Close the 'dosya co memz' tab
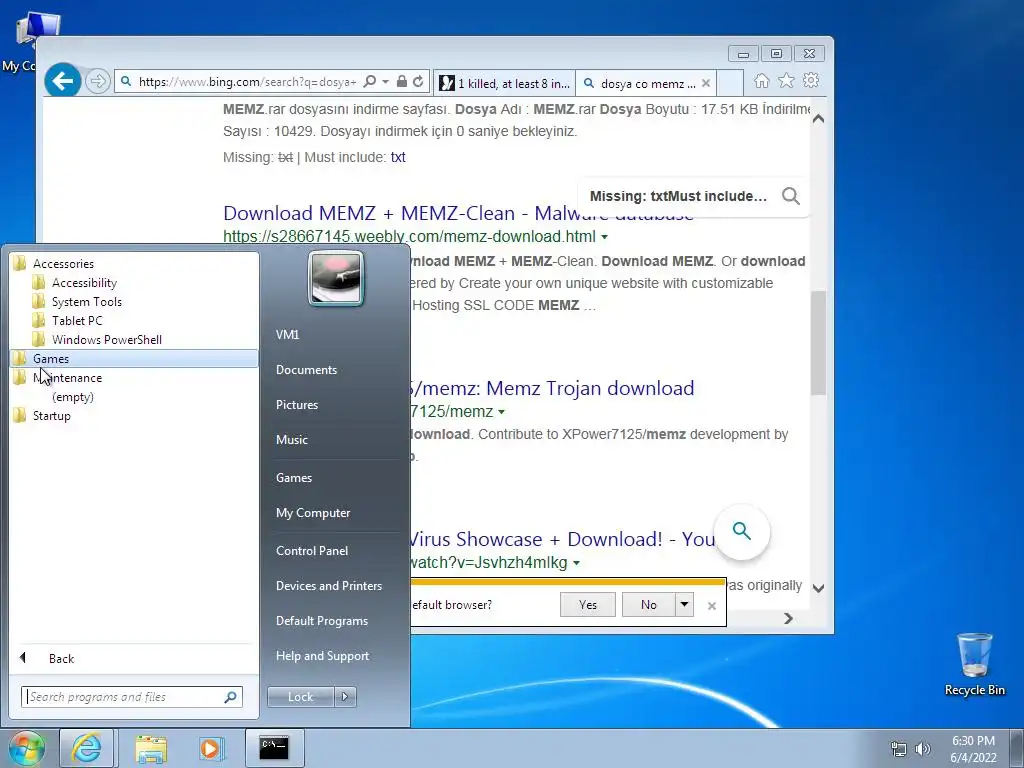The height and width of the screenshot is (768, 1024). tap(706, 83)
